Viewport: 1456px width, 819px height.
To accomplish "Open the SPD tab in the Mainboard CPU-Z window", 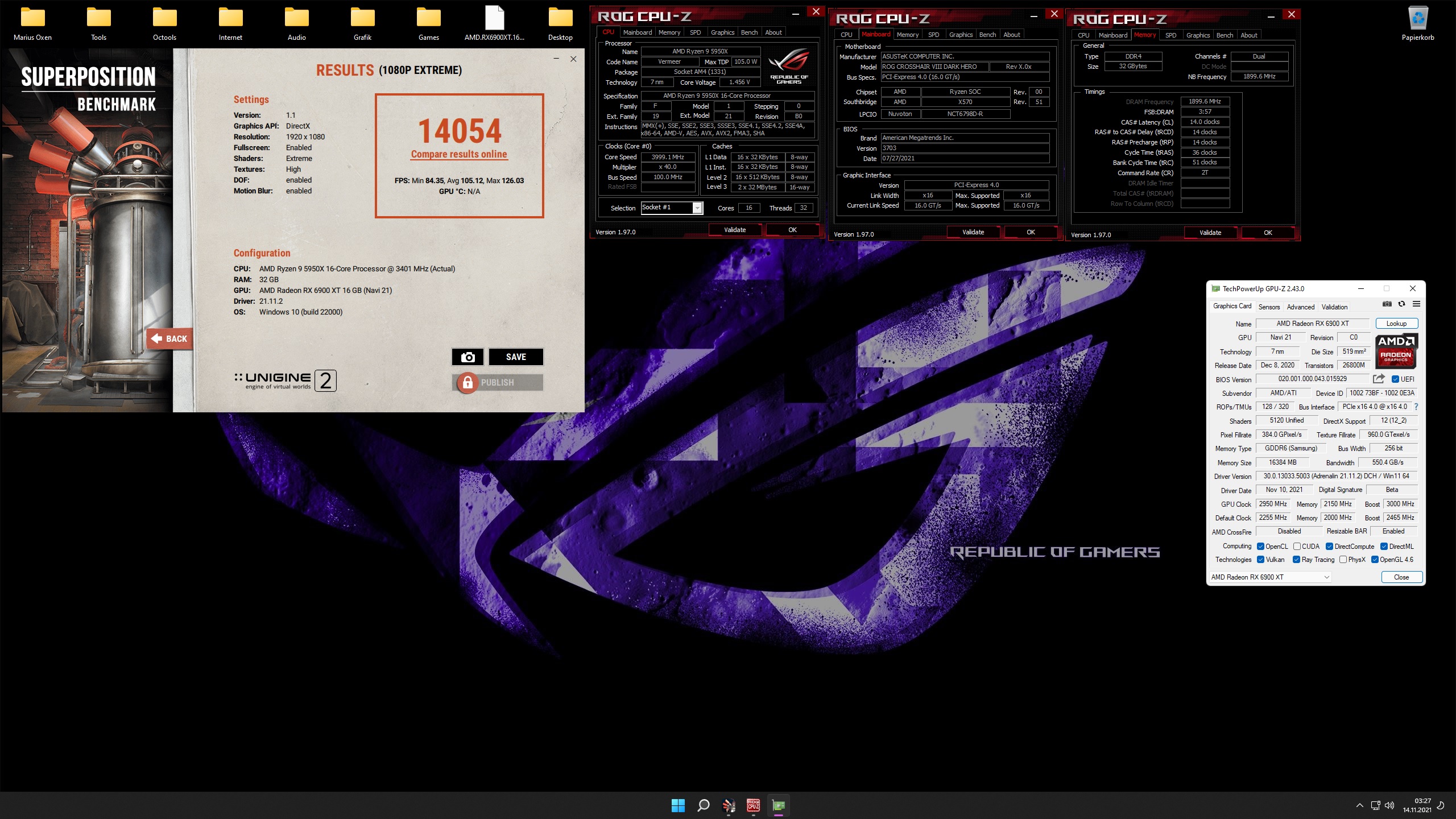I will tap(933, 35).
